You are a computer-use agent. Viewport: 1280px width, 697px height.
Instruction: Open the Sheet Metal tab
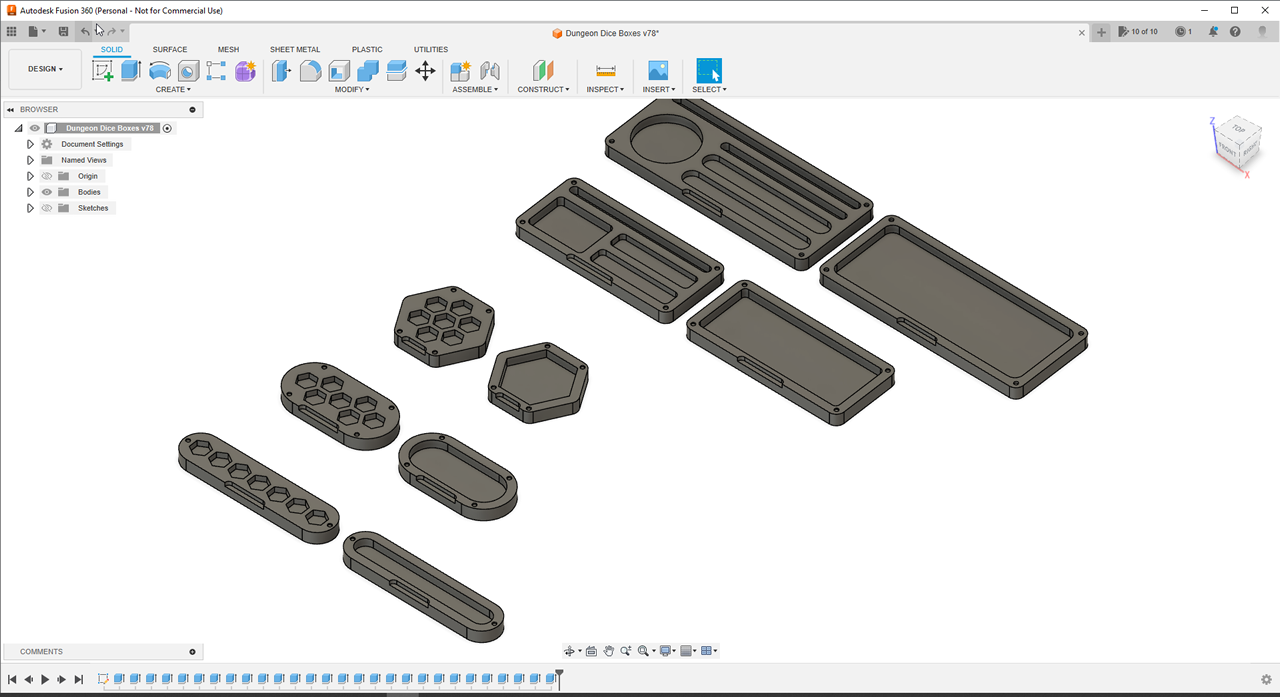tap(295, 49)
